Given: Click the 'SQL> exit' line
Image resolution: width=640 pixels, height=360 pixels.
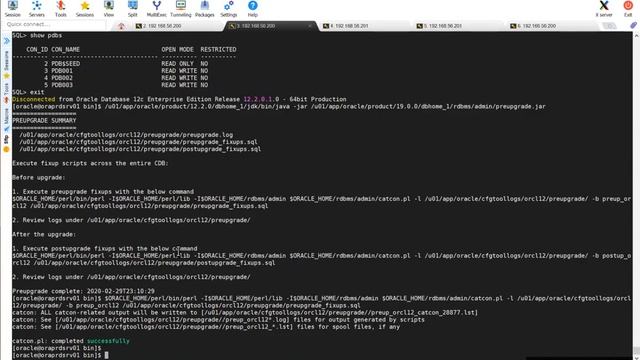Looking at the screenshot, I should tap(28, 92).
